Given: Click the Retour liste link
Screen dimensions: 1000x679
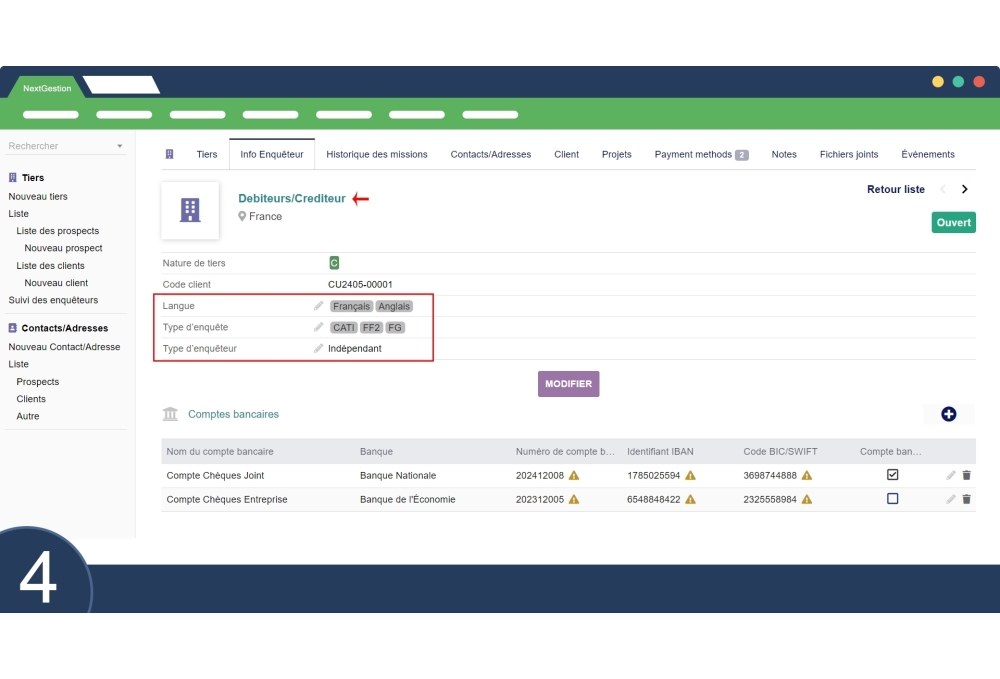Looking at the screenshot, I should (895, 189).
